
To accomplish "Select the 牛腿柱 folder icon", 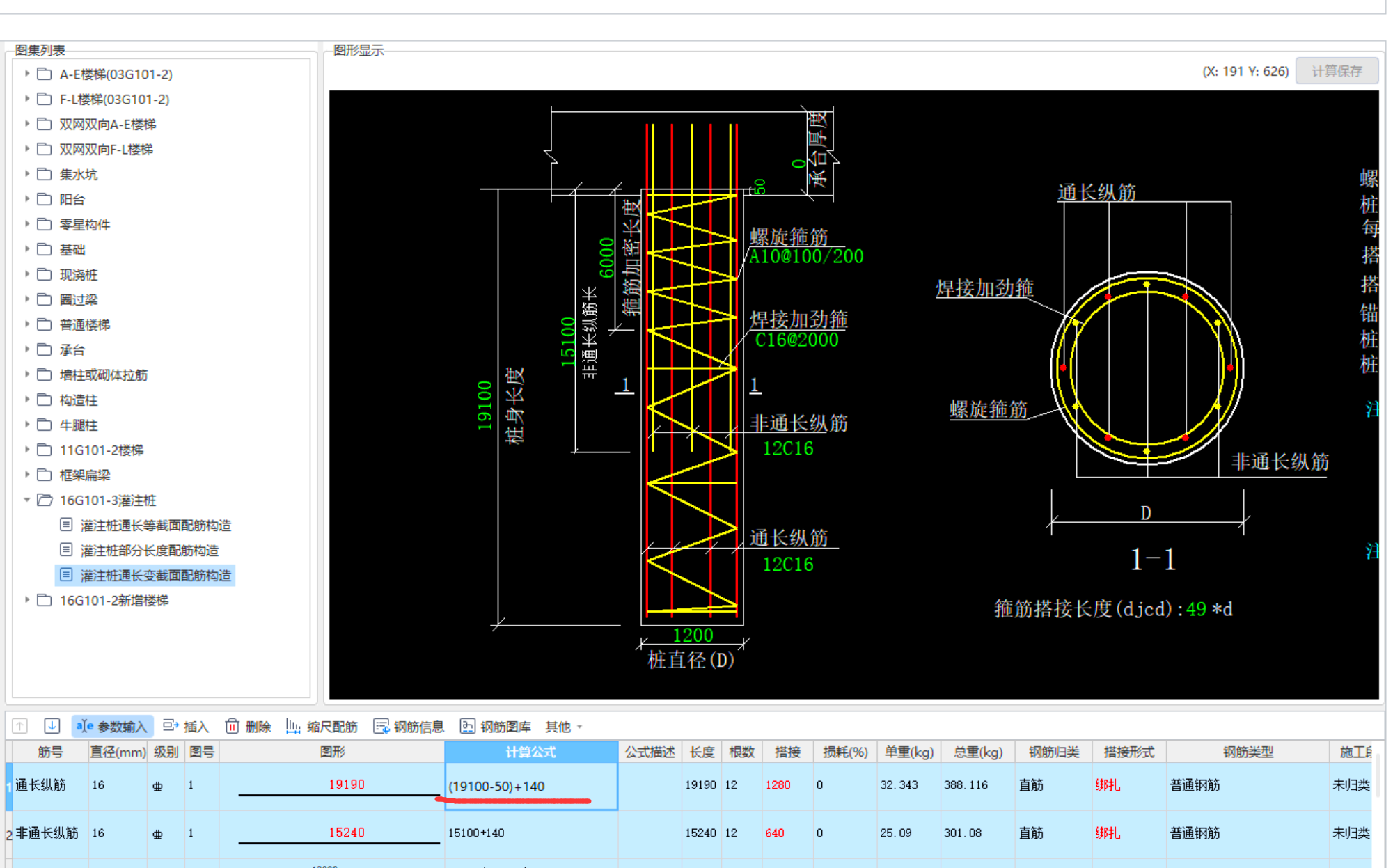I will tap(45, 425).
